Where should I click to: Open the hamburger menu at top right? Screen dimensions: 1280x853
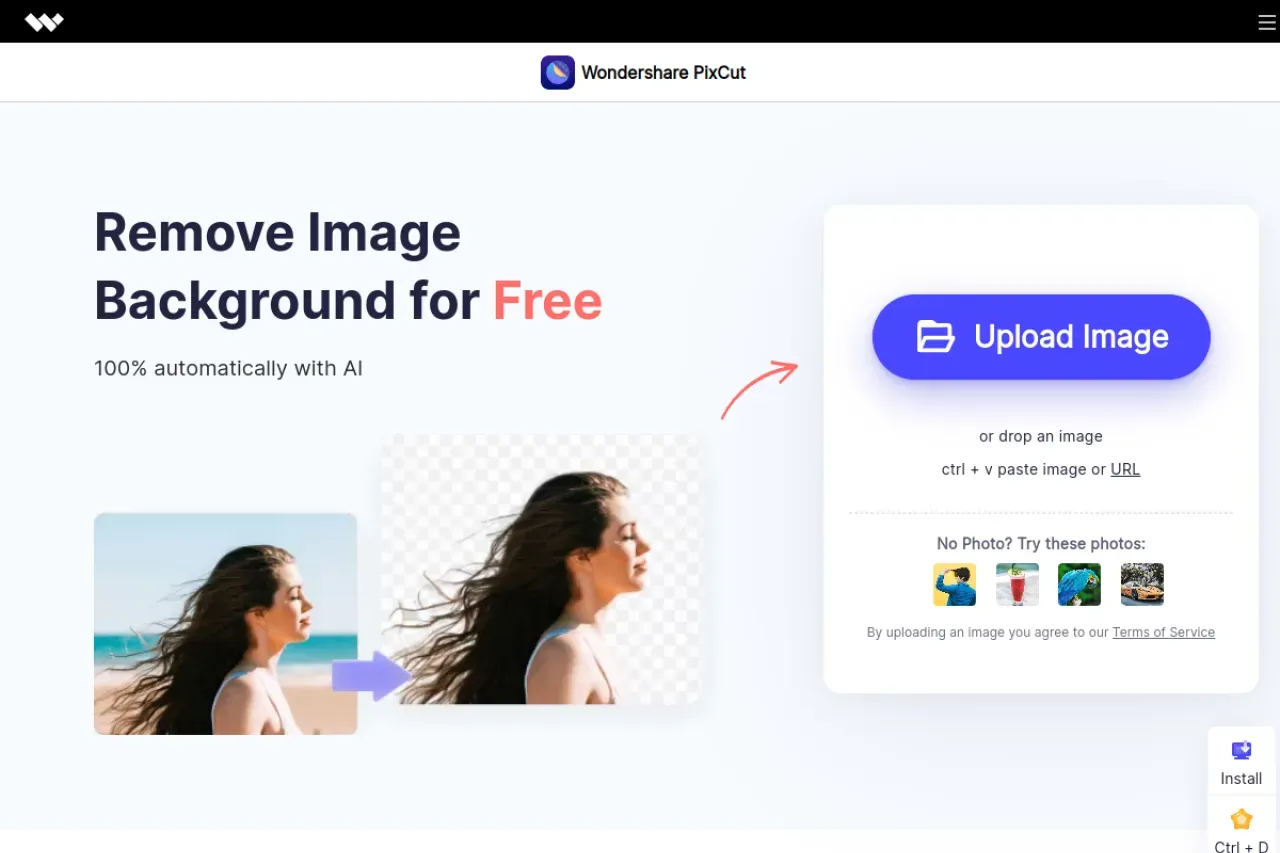[x=1267, y=23]
